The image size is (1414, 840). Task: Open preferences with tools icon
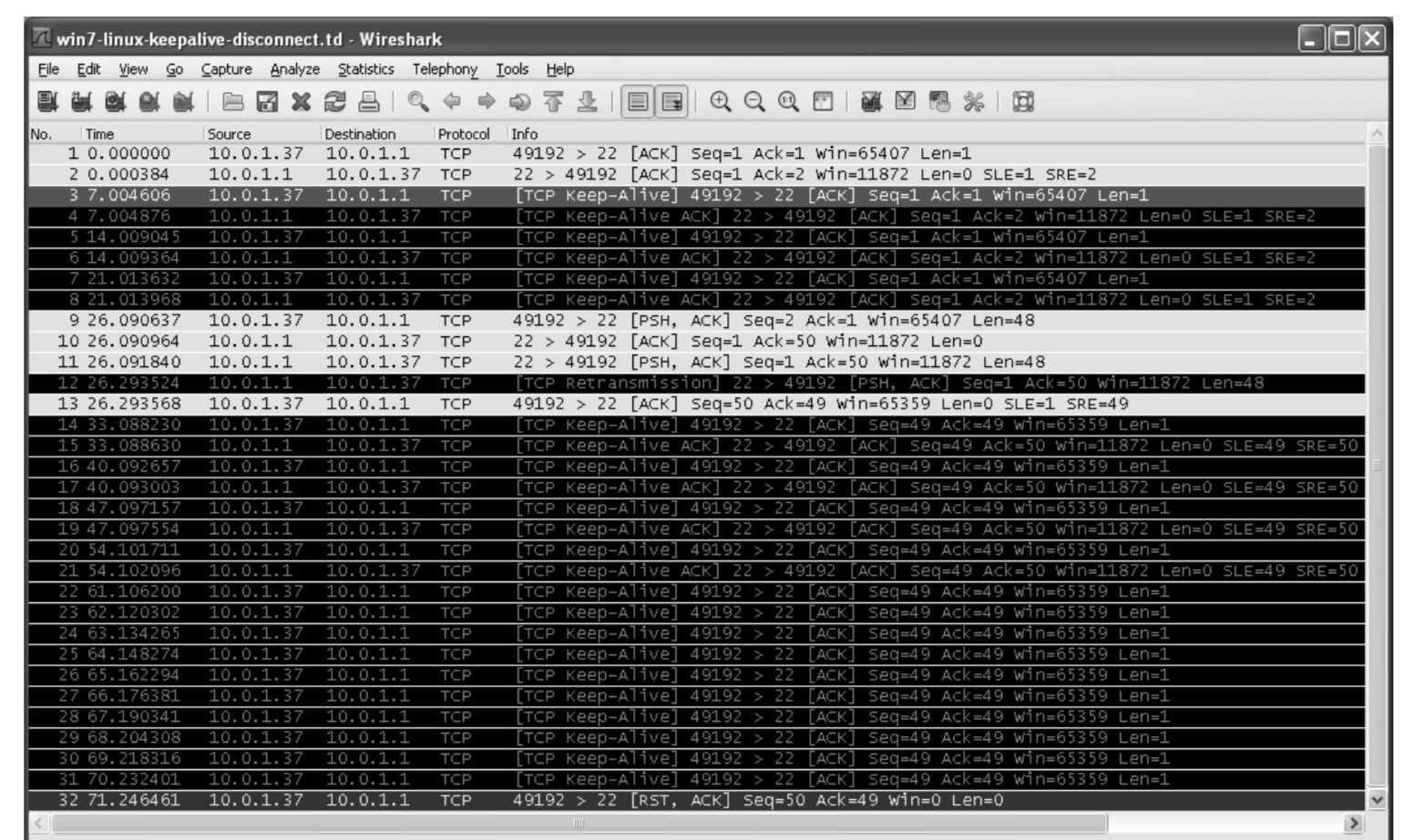tap(973, 102)
